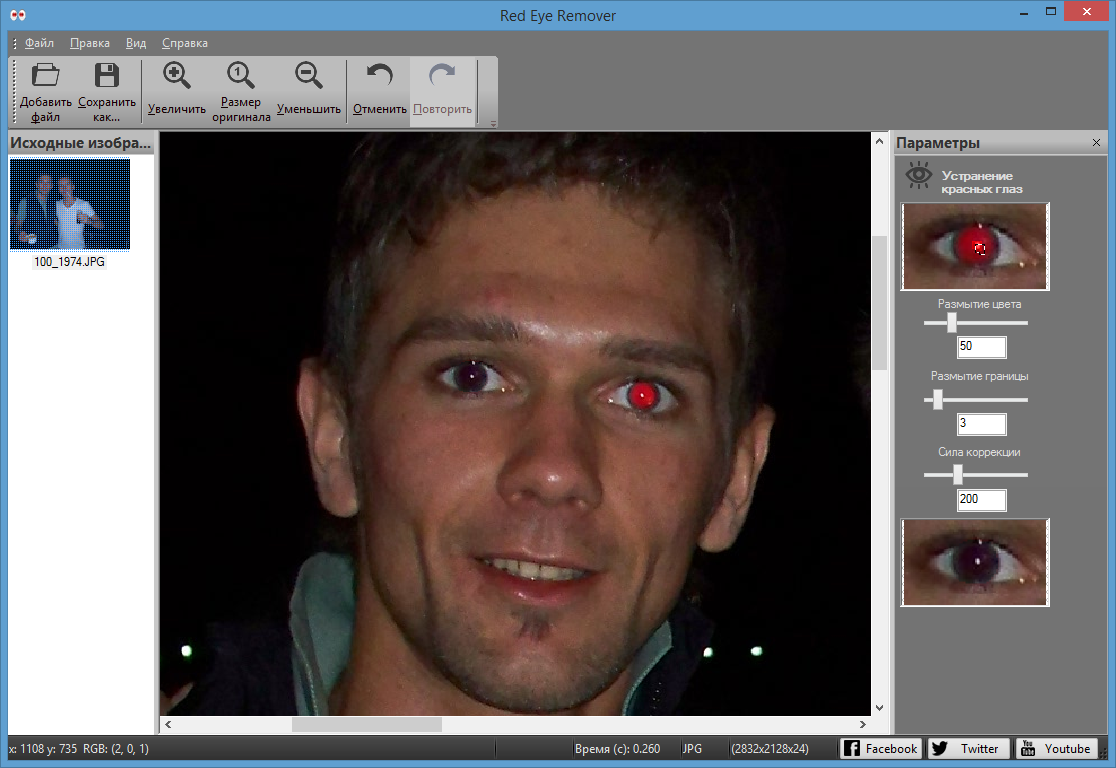Click the Размытие границы value field

(981, 423)
